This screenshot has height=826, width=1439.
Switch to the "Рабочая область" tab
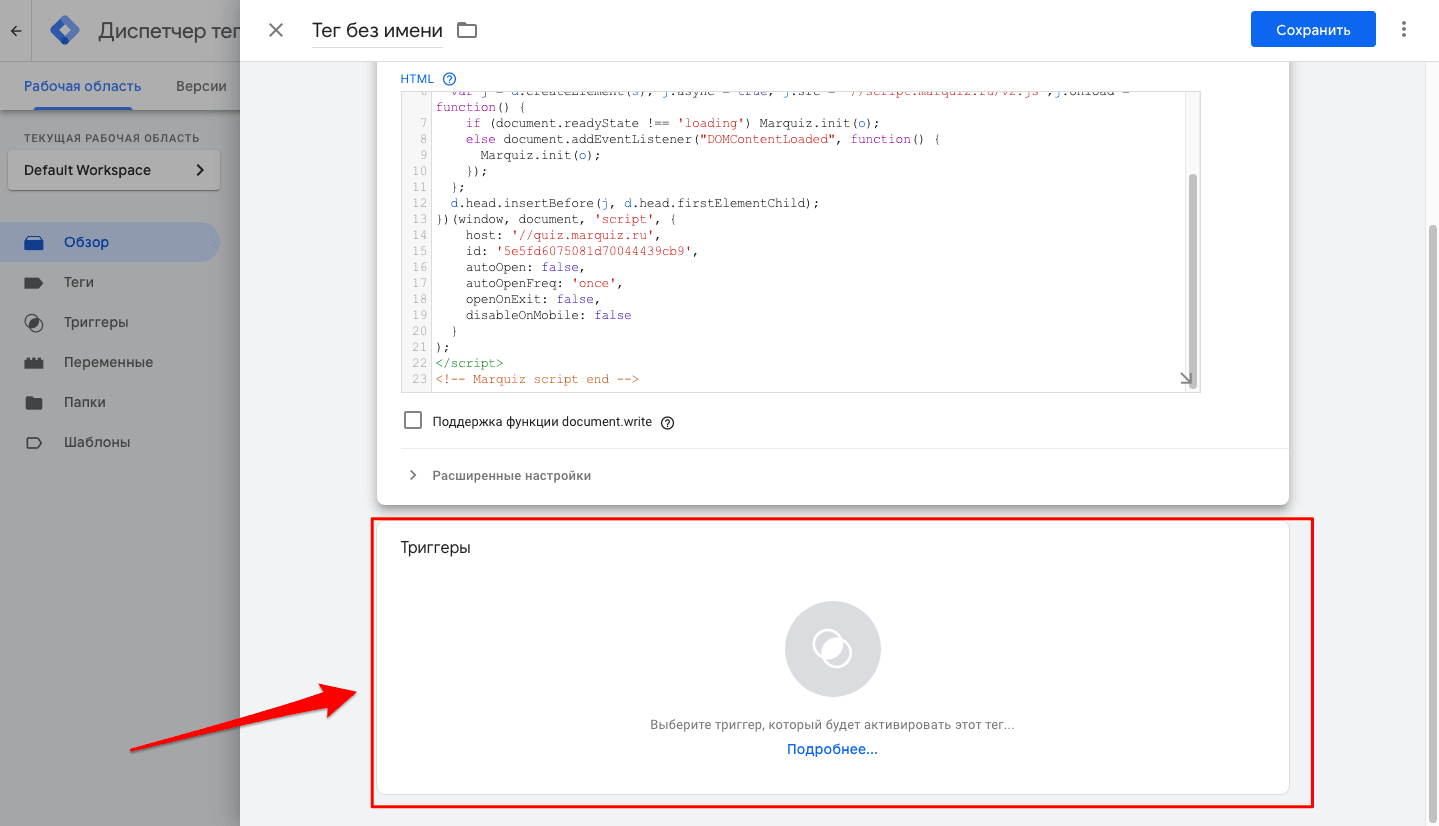coord(83,86)
